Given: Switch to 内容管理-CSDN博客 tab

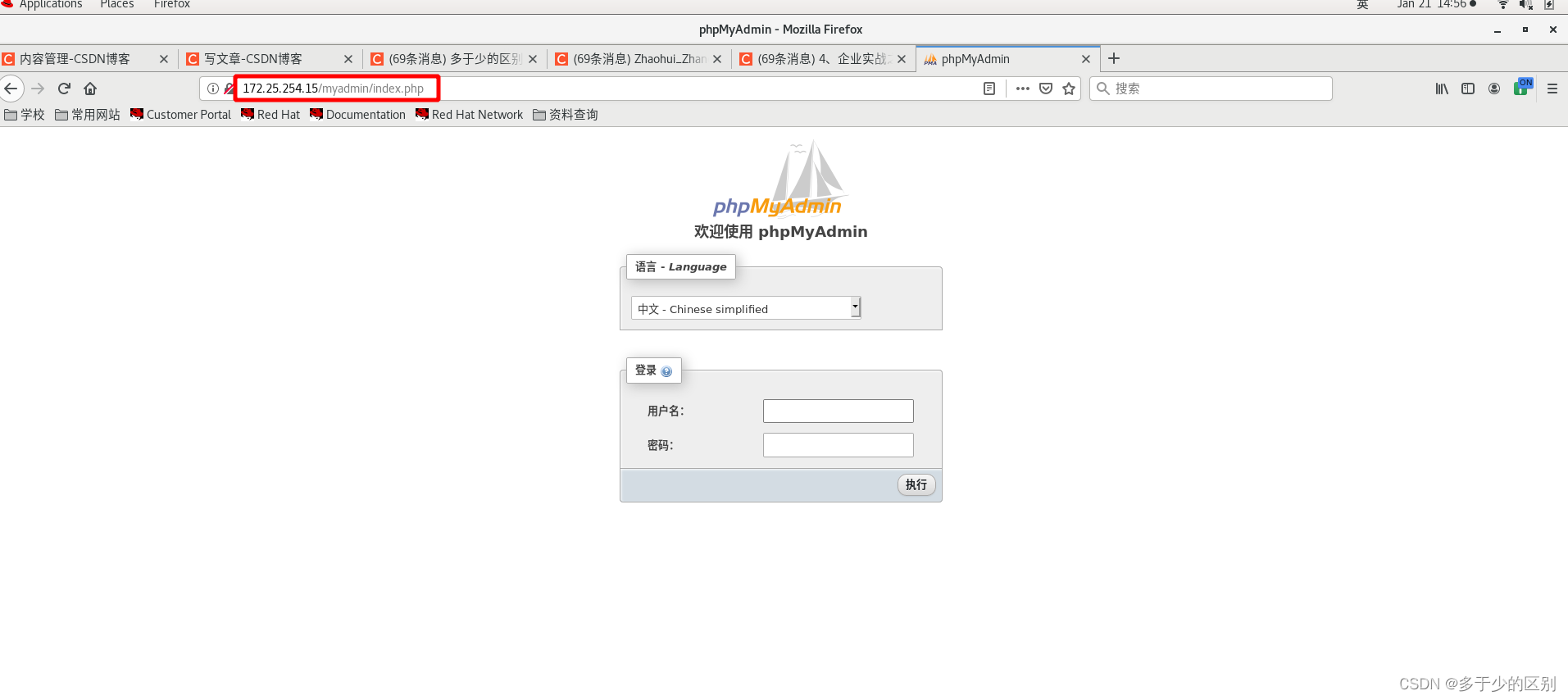Looking at the screenshot, I should click(85, 59).
